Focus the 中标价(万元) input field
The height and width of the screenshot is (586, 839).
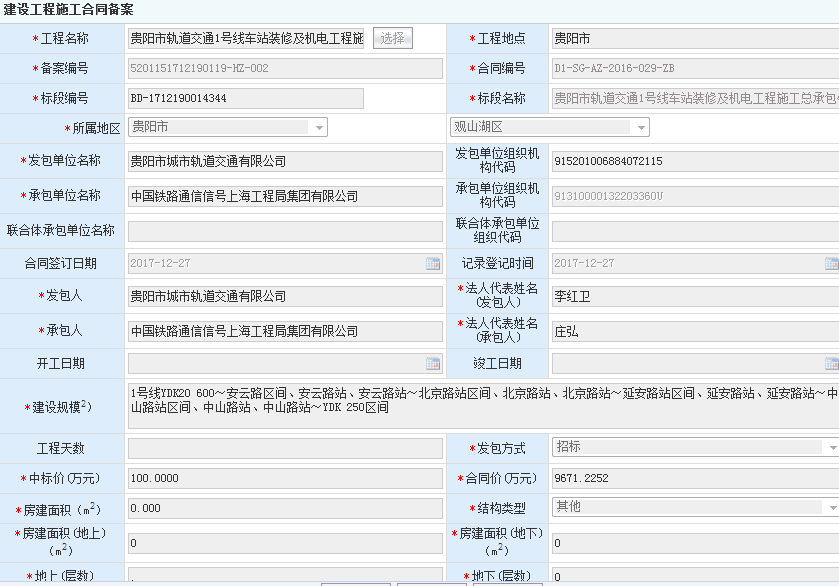click(284, 479)
